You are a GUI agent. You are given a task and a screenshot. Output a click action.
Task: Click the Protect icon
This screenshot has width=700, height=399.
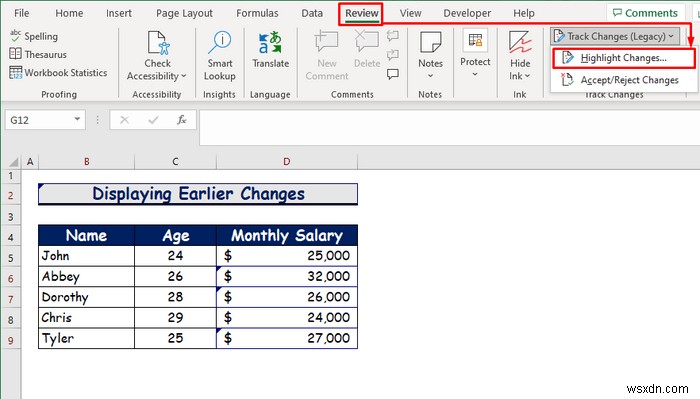[x=475, y=41]
